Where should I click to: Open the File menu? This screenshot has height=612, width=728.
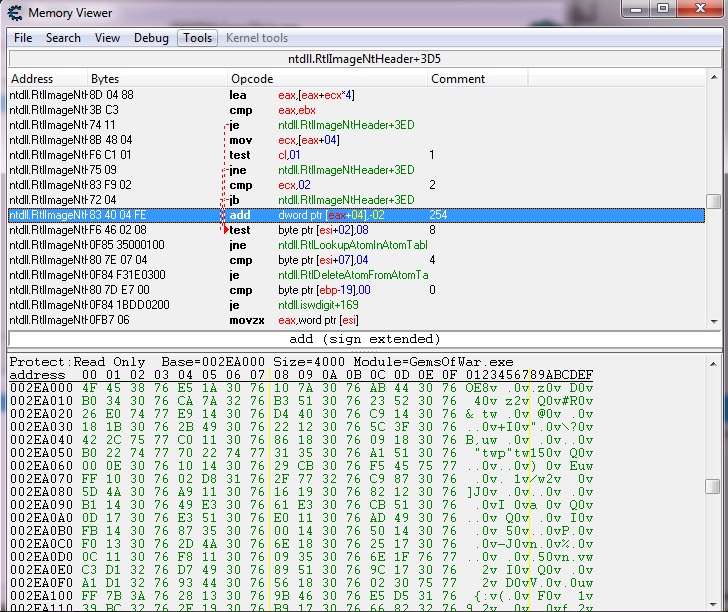[23, 38]
